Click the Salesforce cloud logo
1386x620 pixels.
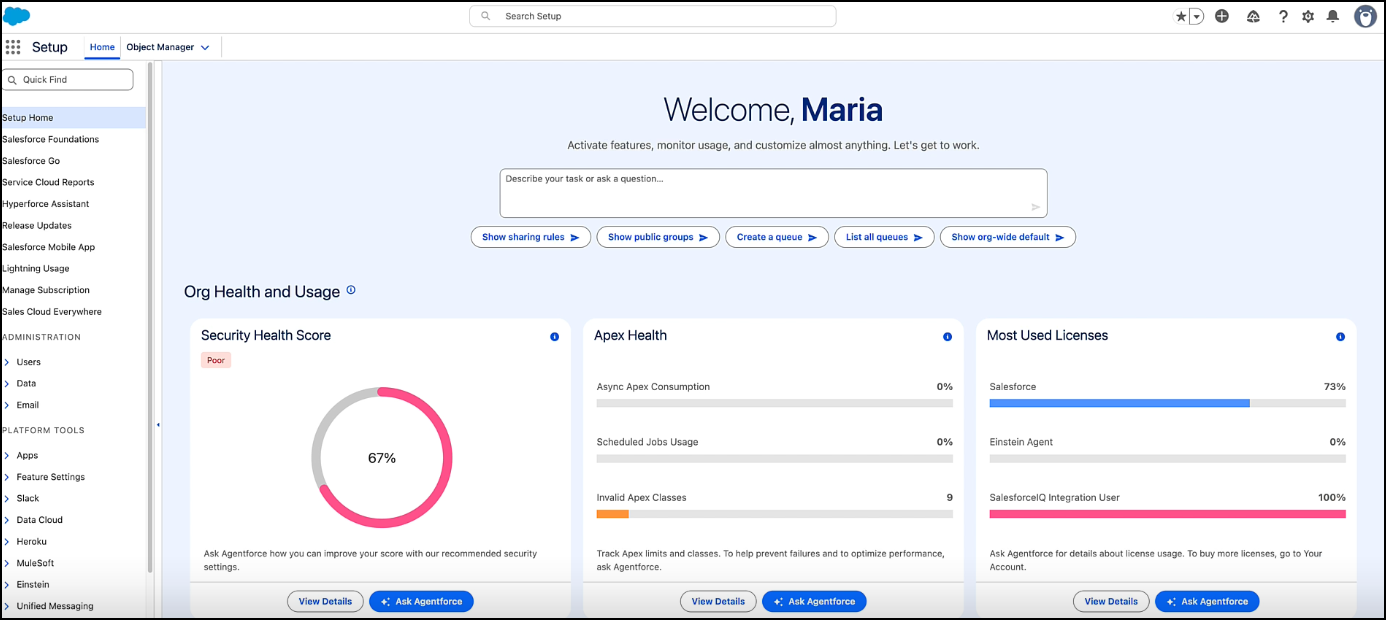[x=17, y=16]
